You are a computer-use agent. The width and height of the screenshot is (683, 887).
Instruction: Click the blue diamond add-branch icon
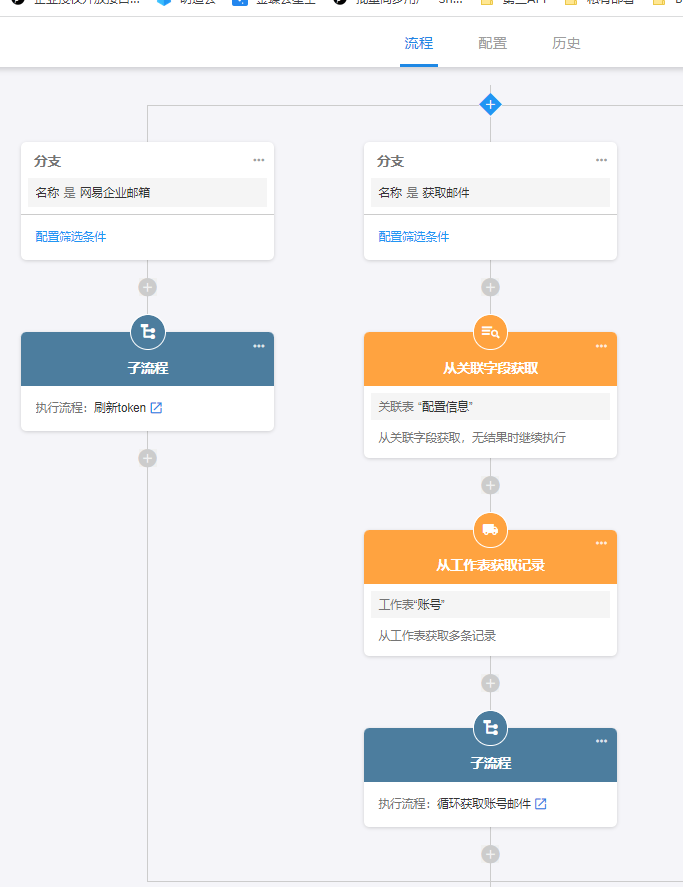coord(490,104)
